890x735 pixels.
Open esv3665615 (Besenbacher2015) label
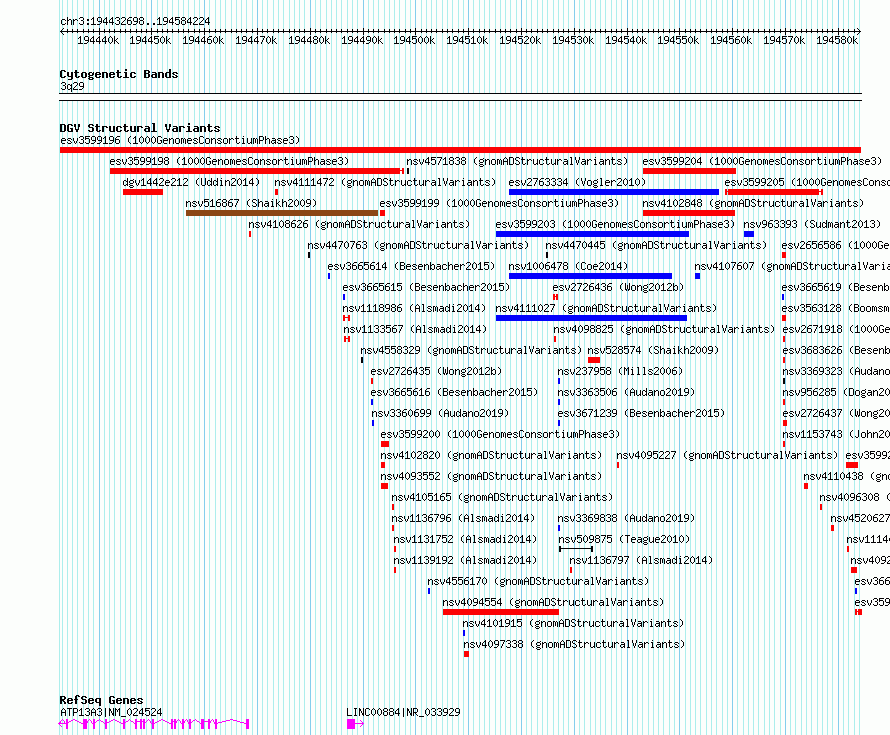pos(426,287)
